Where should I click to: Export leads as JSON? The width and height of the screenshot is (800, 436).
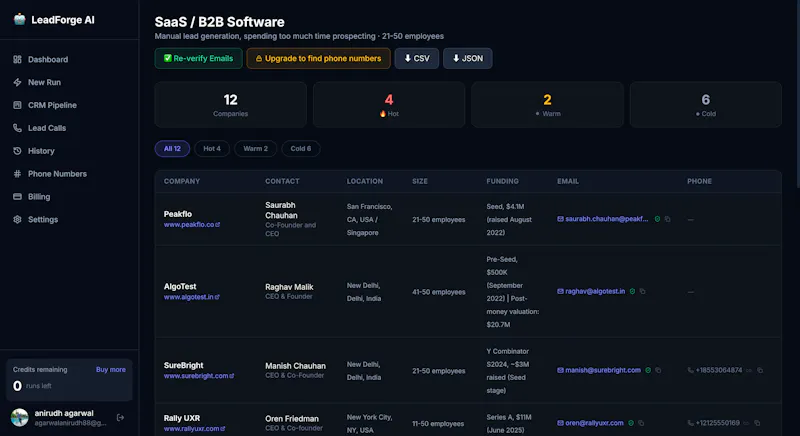point(467,58)
